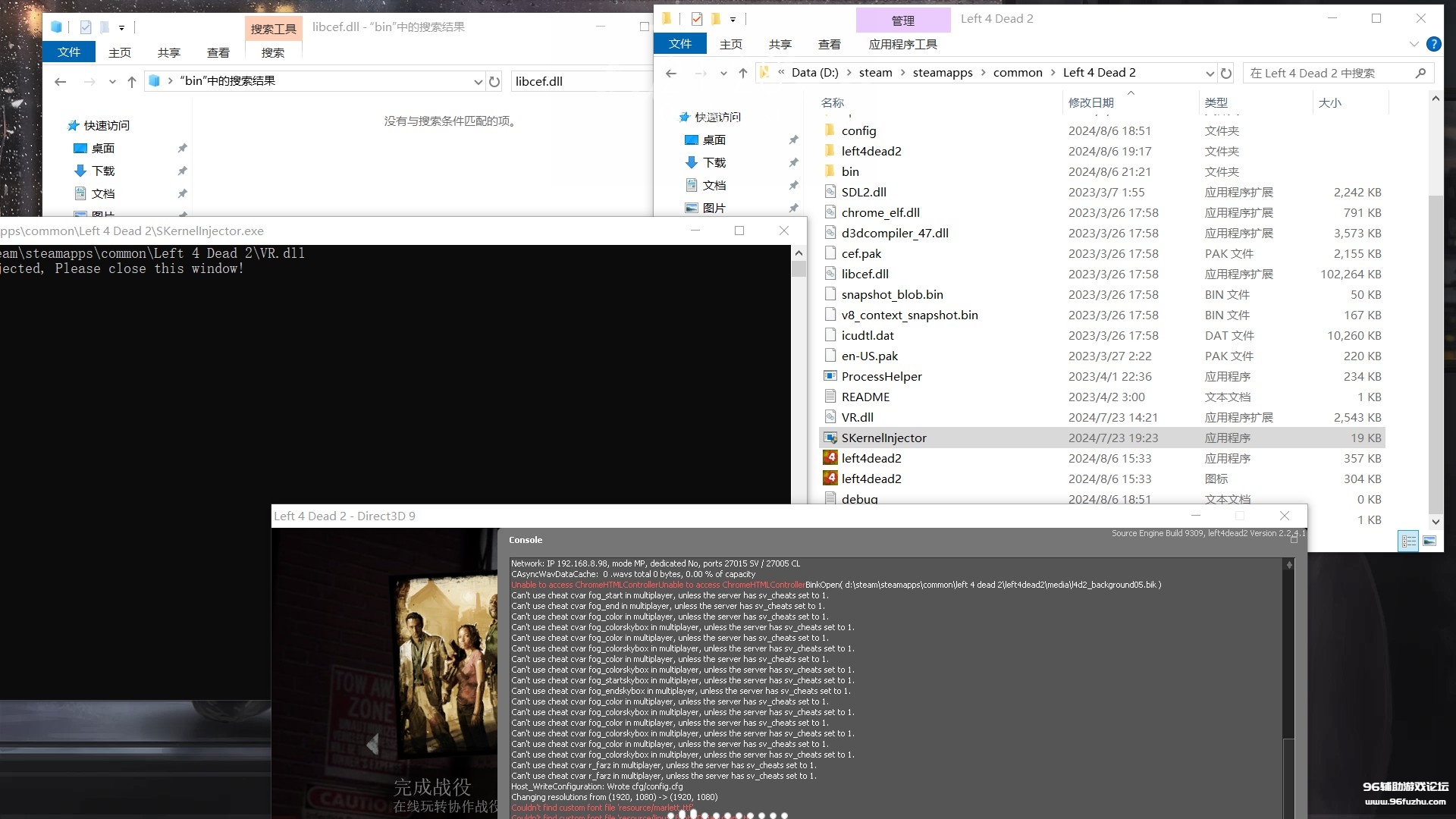The image size is (1456, 819).
Task: Open 主页 tab in Left 4 Dead 2 explorer
Action: (x=731, y=44)
